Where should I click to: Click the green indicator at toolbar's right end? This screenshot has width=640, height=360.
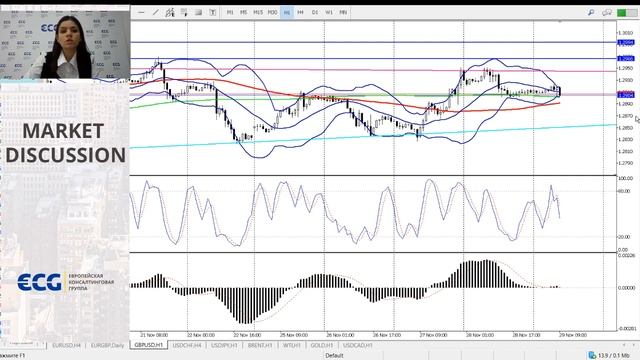622,13
